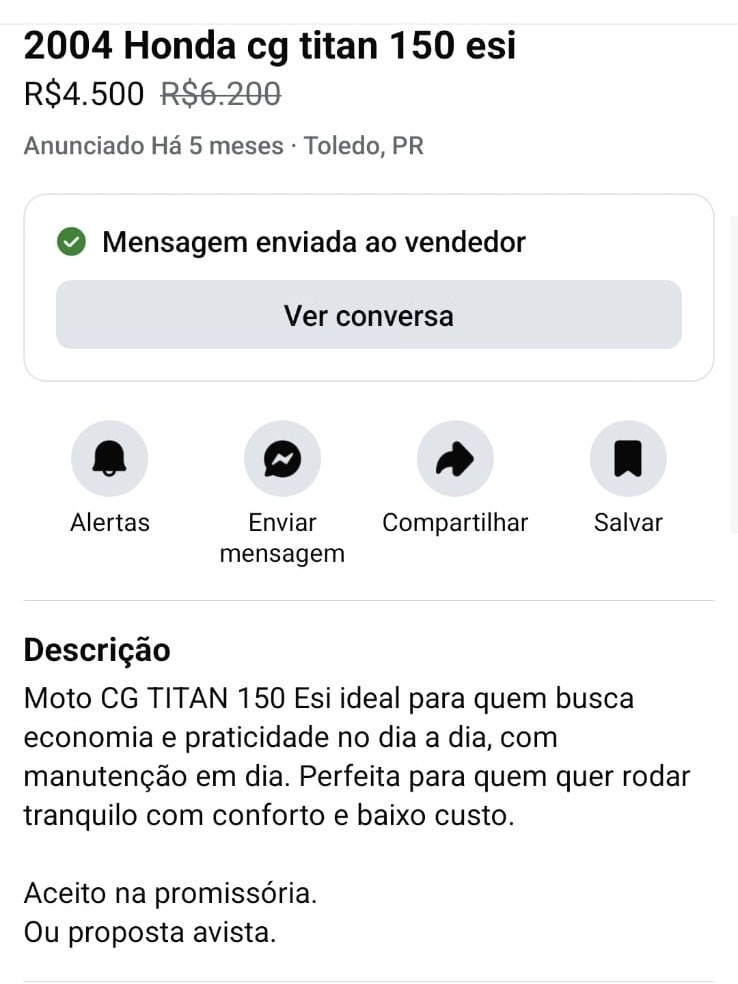Click the Compartilhar text label

(x=455, y=522)
